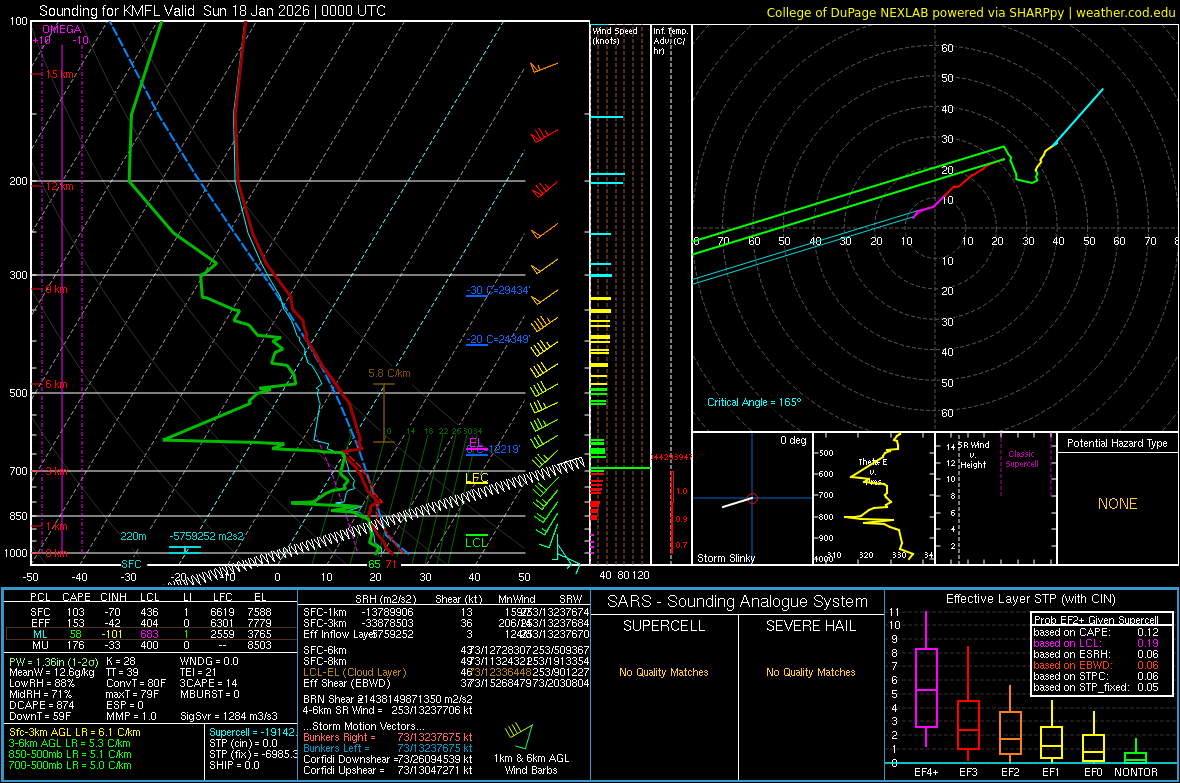Click the LCL-EL (Cloud Layer) row

click(x=446, y=672)
